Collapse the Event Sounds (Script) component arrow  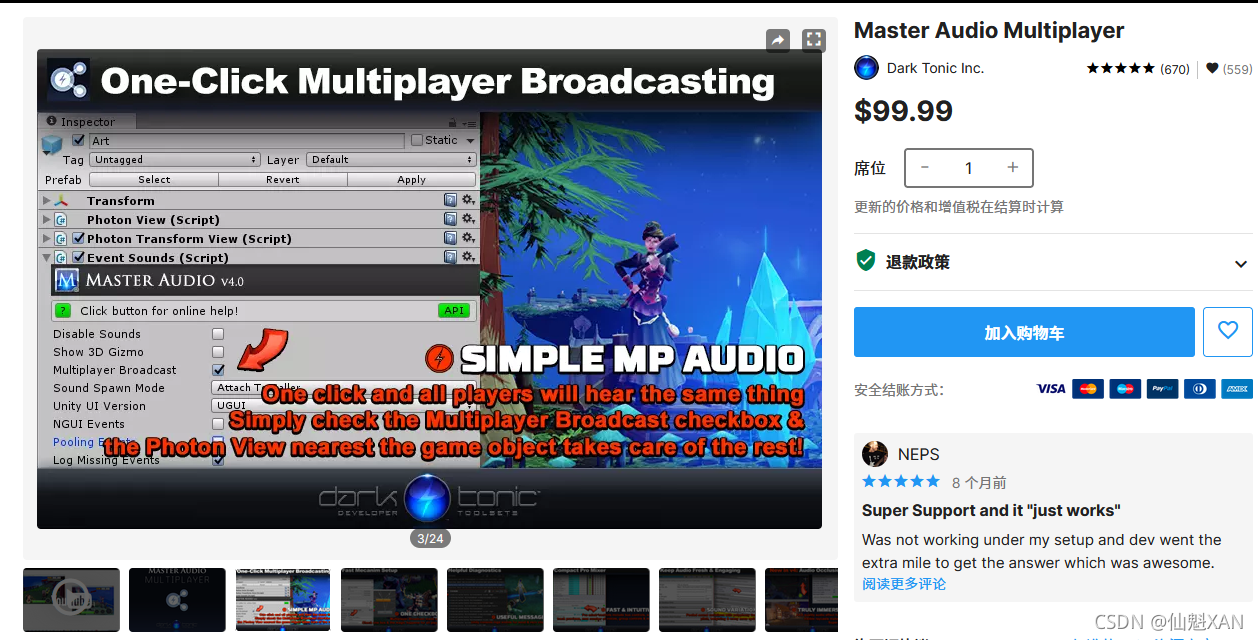[x=46, y=257]
